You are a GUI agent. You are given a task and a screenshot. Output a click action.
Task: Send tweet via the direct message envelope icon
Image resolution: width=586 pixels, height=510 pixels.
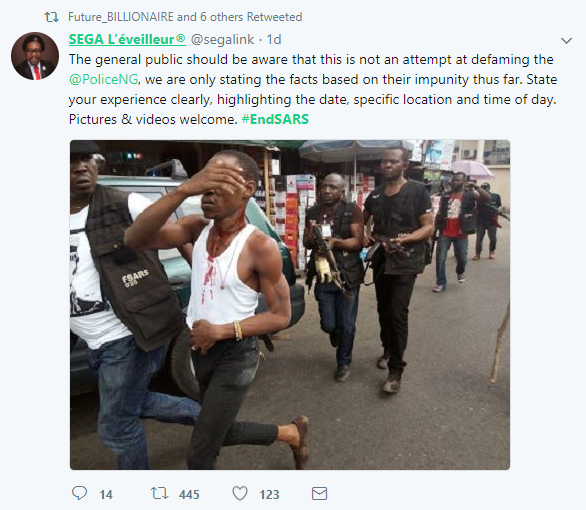tap(320, 494)
